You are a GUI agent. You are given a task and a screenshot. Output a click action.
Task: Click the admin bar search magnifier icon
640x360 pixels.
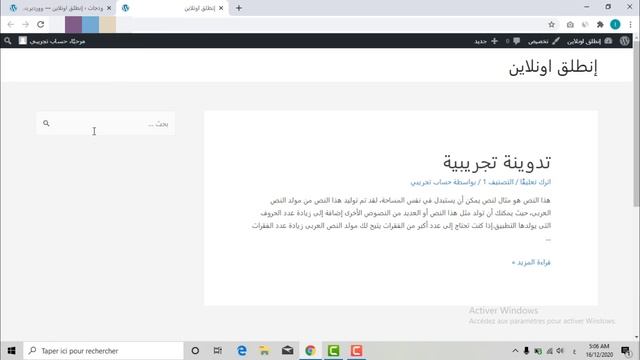pyautogui.click(x=8, y=41)
